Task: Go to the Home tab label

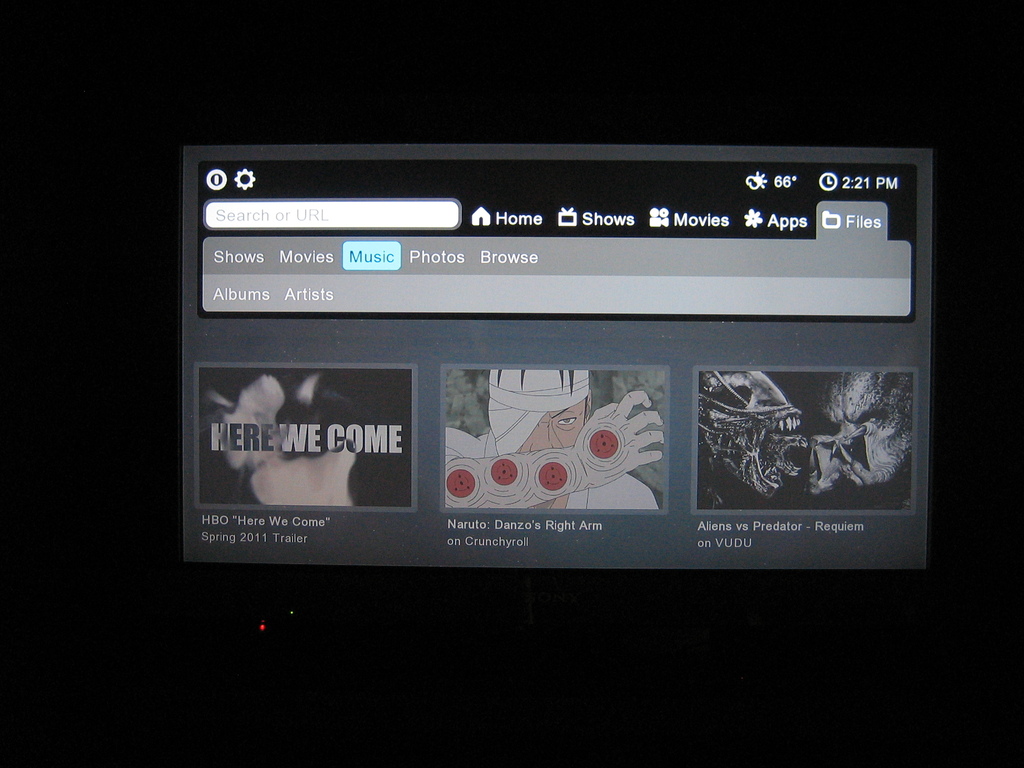Action: tap(519, 219)
